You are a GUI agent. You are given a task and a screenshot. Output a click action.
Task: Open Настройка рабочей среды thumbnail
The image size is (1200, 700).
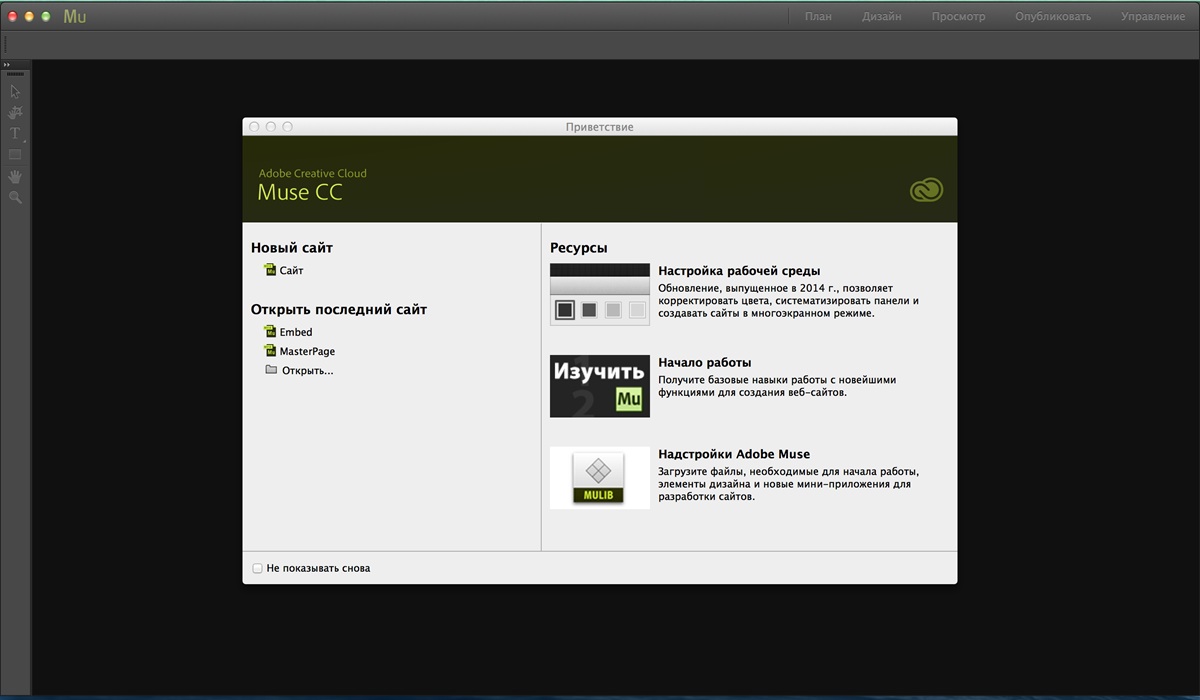click(x=600, y=294)
